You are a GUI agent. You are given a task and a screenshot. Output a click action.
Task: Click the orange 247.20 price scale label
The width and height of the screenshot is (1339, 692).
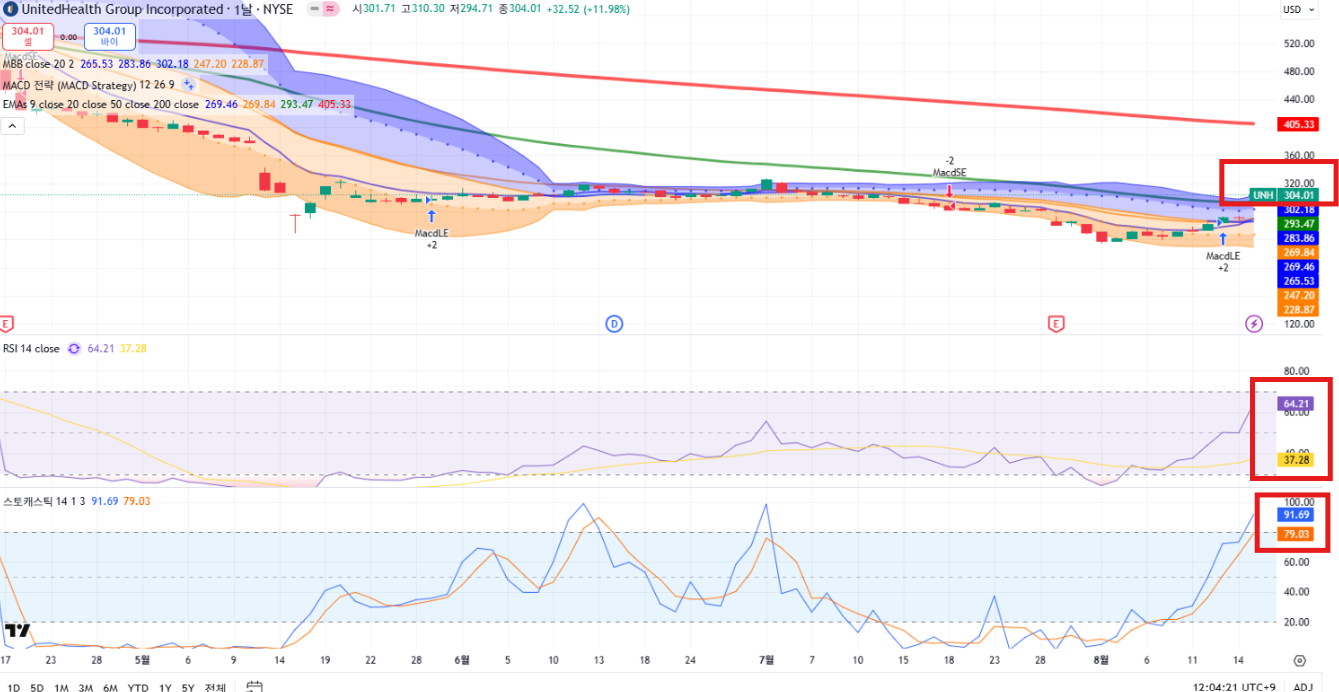coord(1298,296)
